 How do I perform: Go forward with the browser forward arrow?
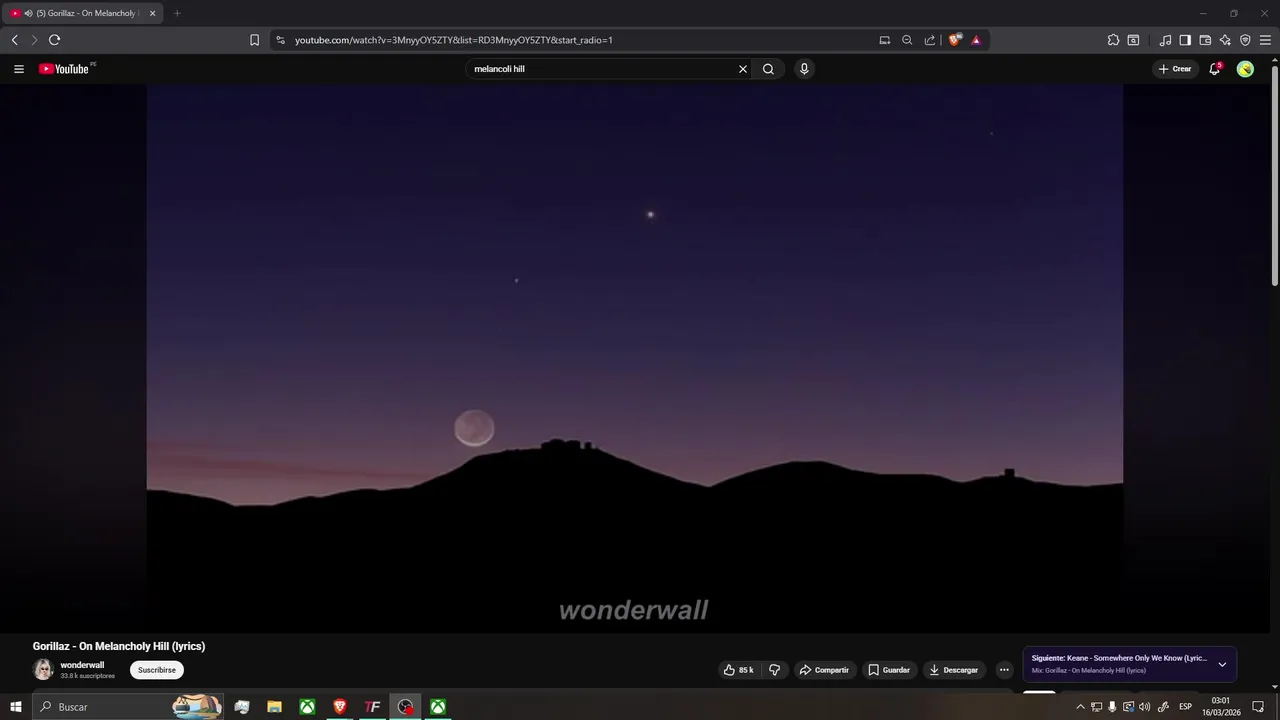click(x=33, y=40)
